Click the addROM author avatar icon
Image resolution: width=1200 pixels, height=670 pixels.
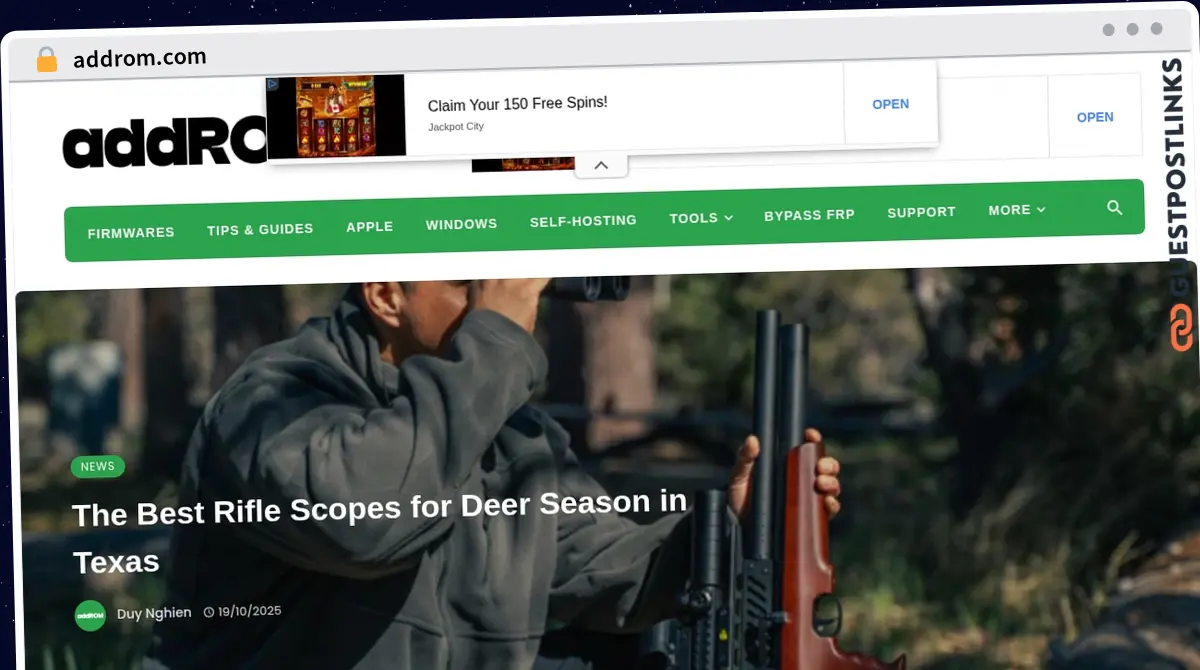[90, 615]
